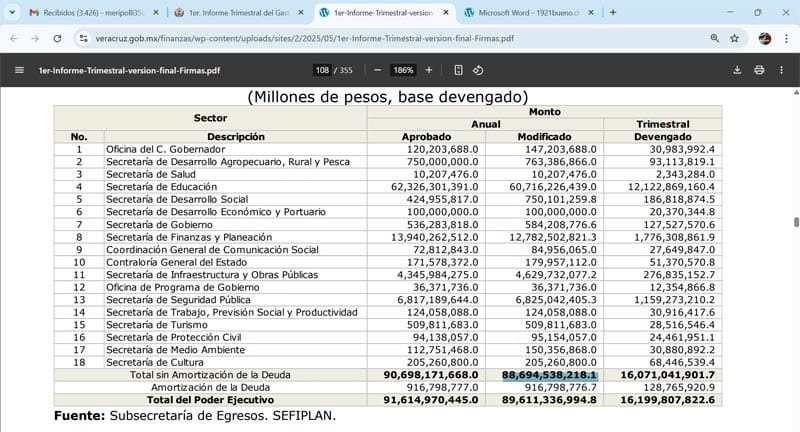Click the vertical scrollbar thumb

coord(795,222)
